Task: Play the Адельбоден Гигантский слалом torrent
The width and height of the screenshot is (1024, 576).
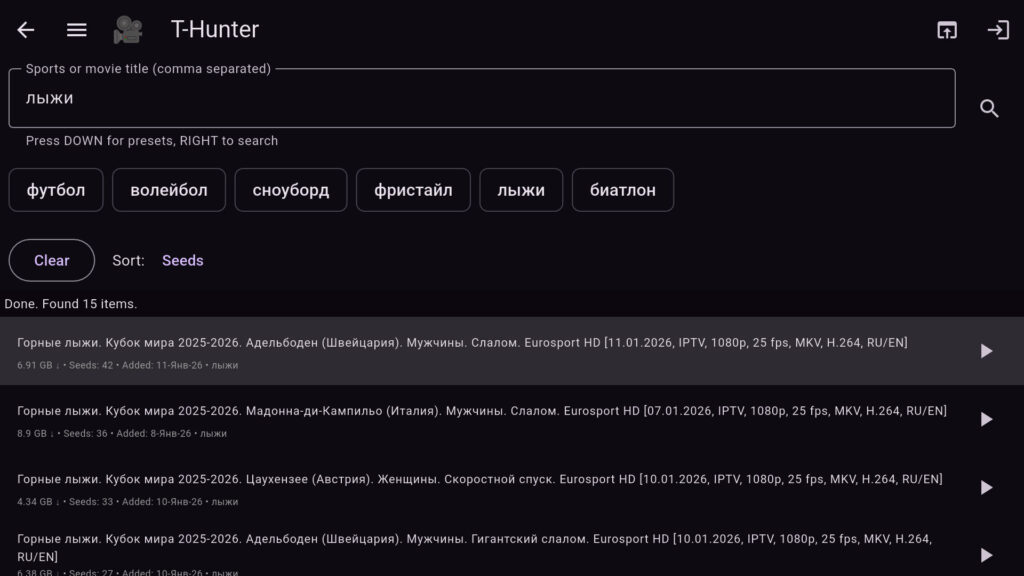Action: [x=986, y=554]
